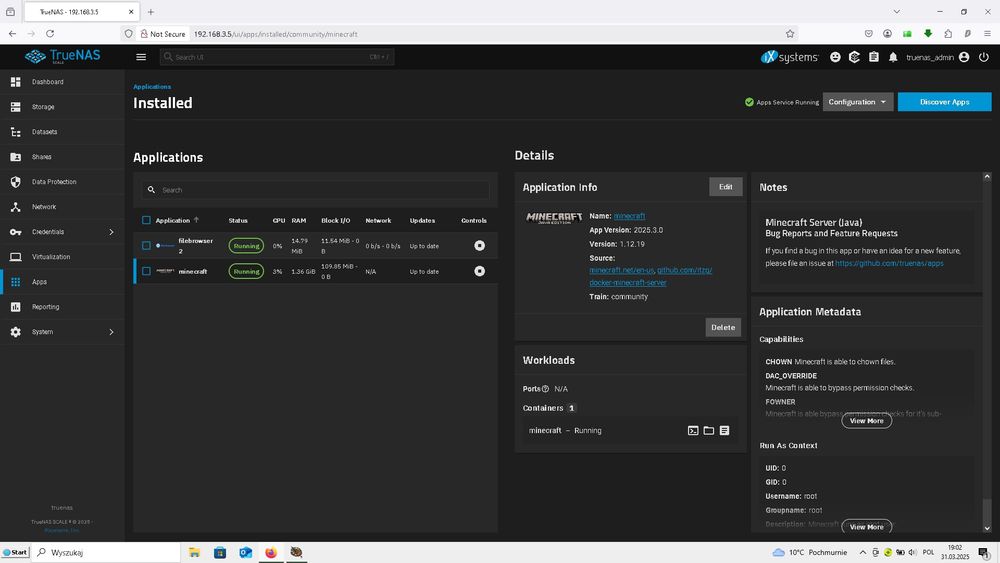Open Firefox application menu
1000x563 pixels.
[987, 34]
